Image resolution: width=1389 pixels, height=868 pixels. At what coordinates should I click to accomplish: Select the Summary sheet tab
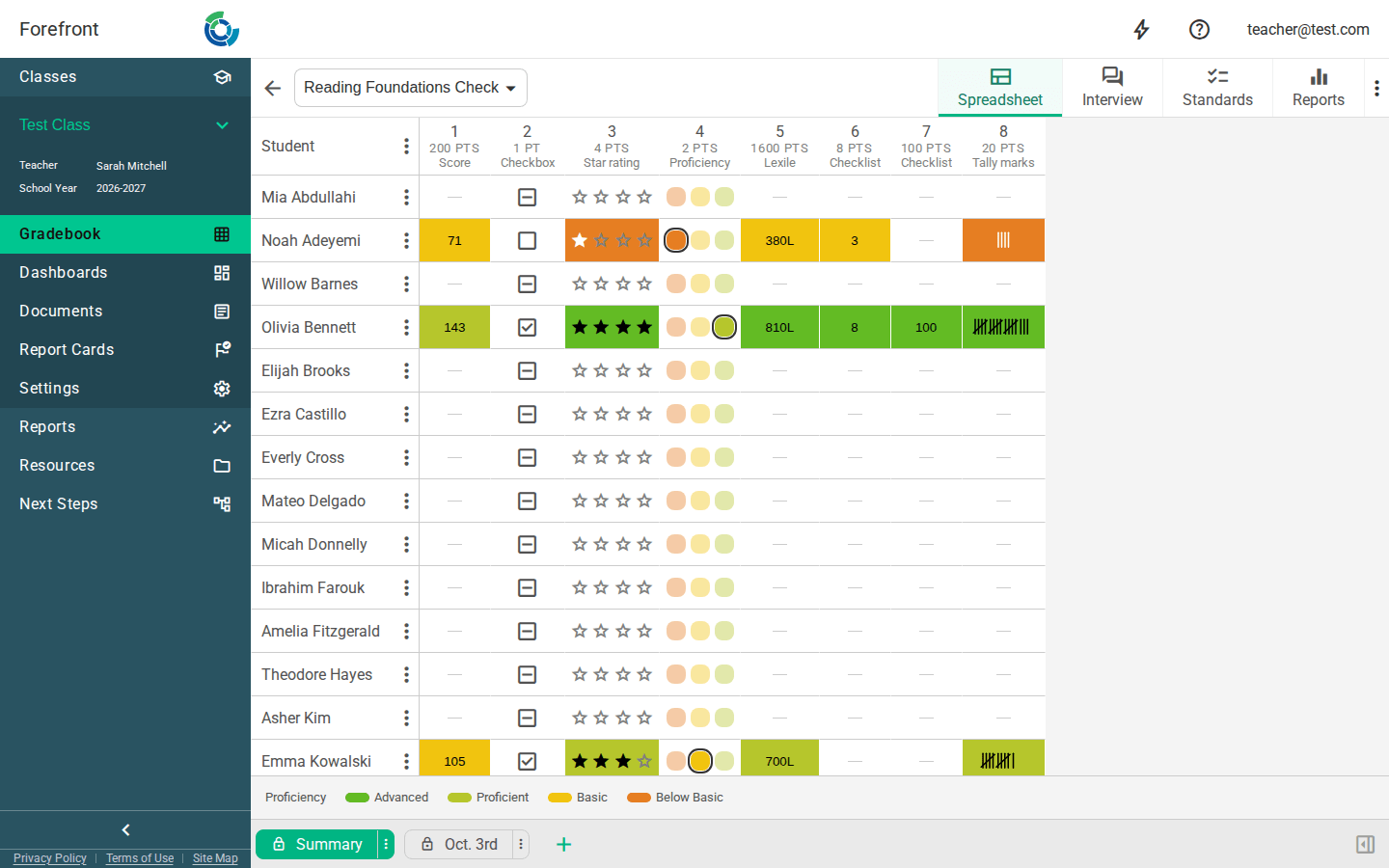pyautogui.click(x=317, y=844)
